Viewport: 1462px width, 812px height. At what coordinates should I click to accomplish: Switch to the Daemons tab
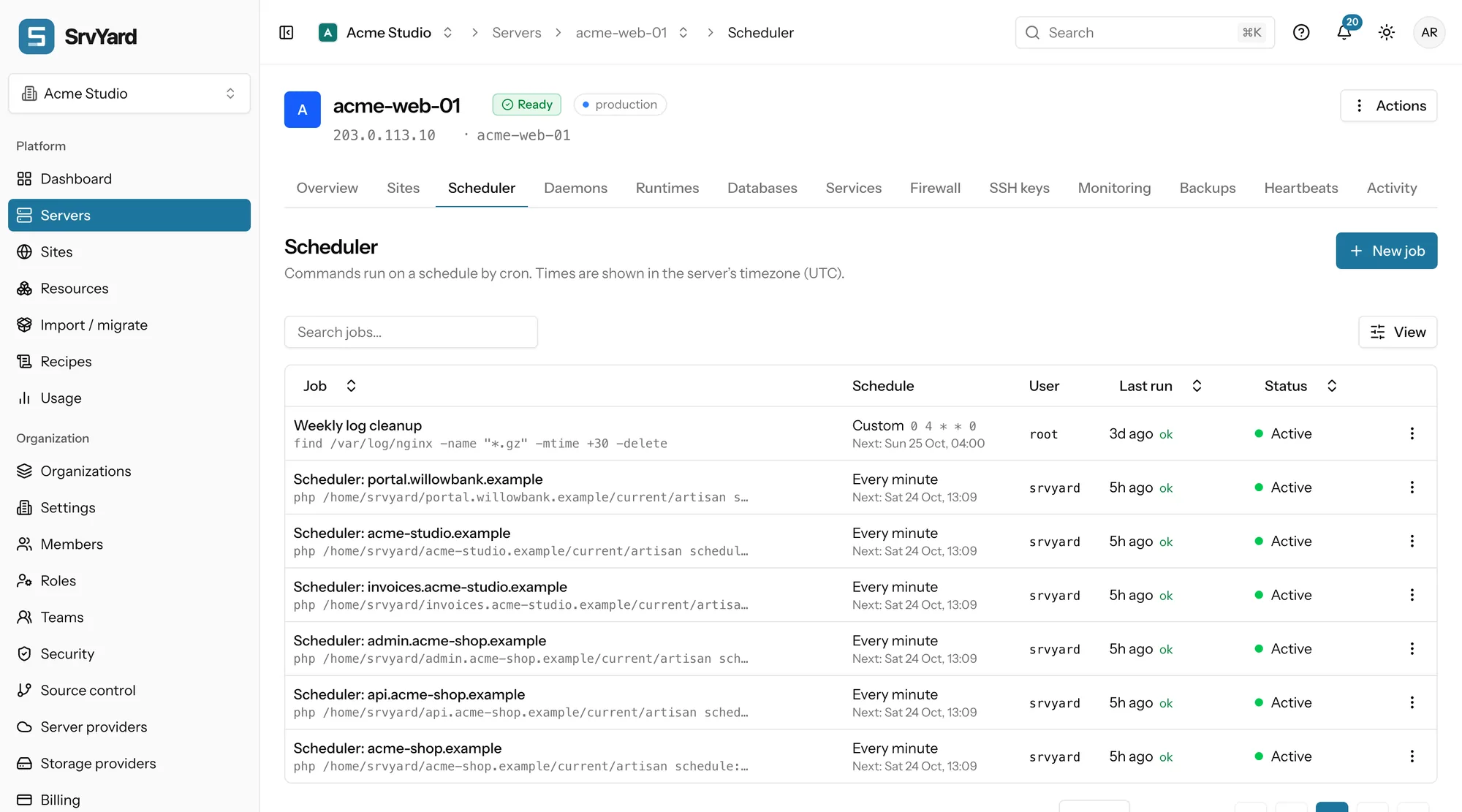point(575,189)
